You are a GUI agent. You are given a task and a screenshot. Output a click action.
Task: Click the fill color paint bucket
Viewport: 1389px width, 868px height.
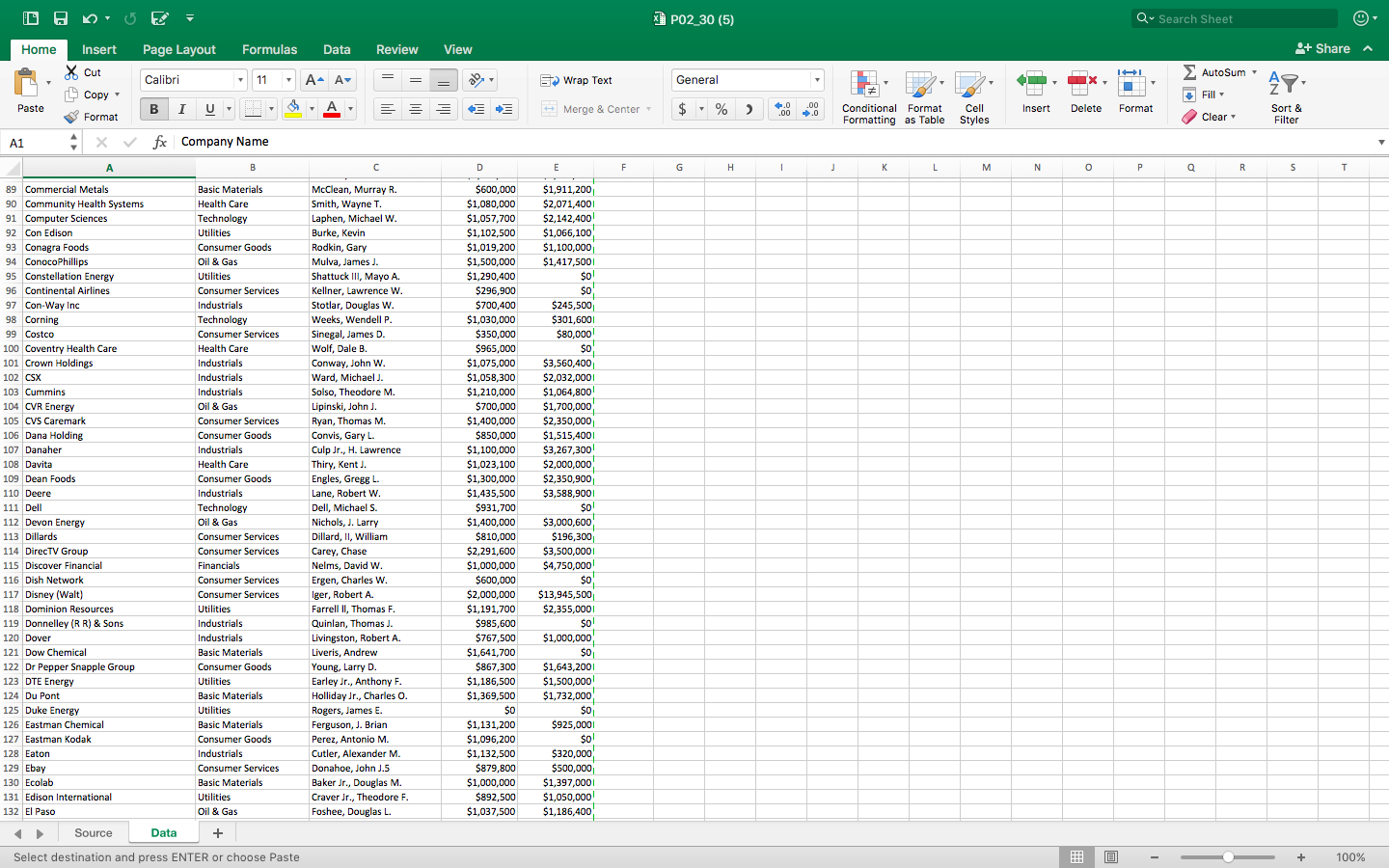click(x=294, y=109)
